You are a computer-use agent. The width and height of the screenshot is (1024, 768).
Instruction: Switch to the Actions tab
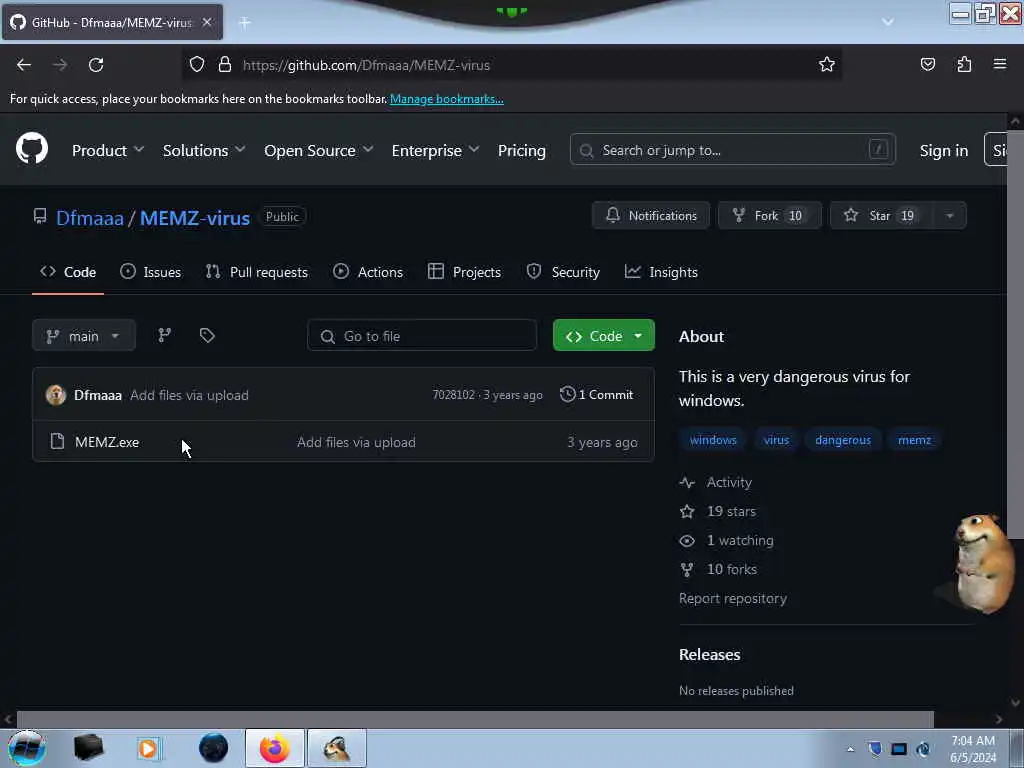[368, 272]
